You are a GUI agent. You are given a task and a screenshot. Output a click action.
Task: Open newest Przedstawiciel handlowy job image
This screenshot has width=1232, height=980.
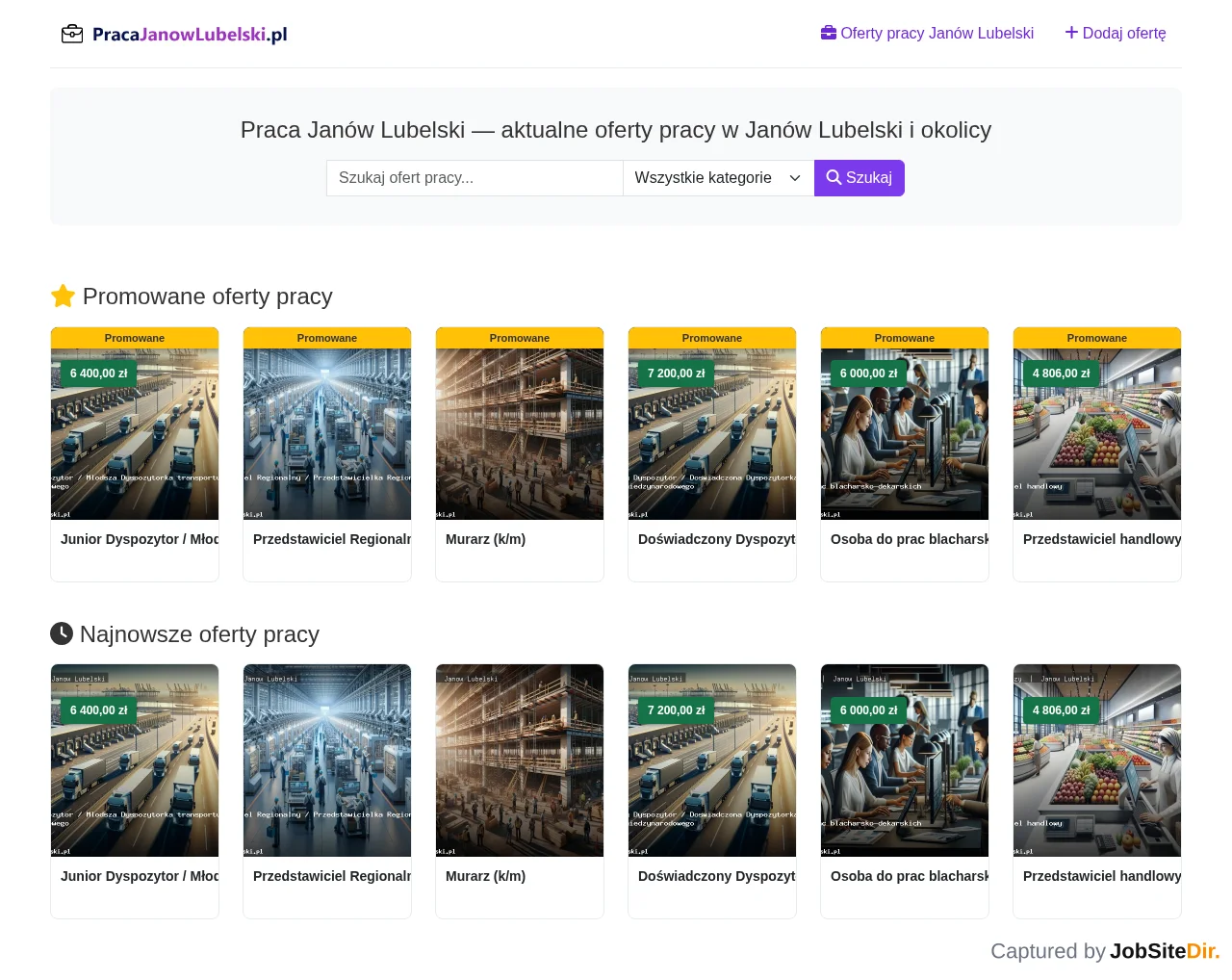1097,761
